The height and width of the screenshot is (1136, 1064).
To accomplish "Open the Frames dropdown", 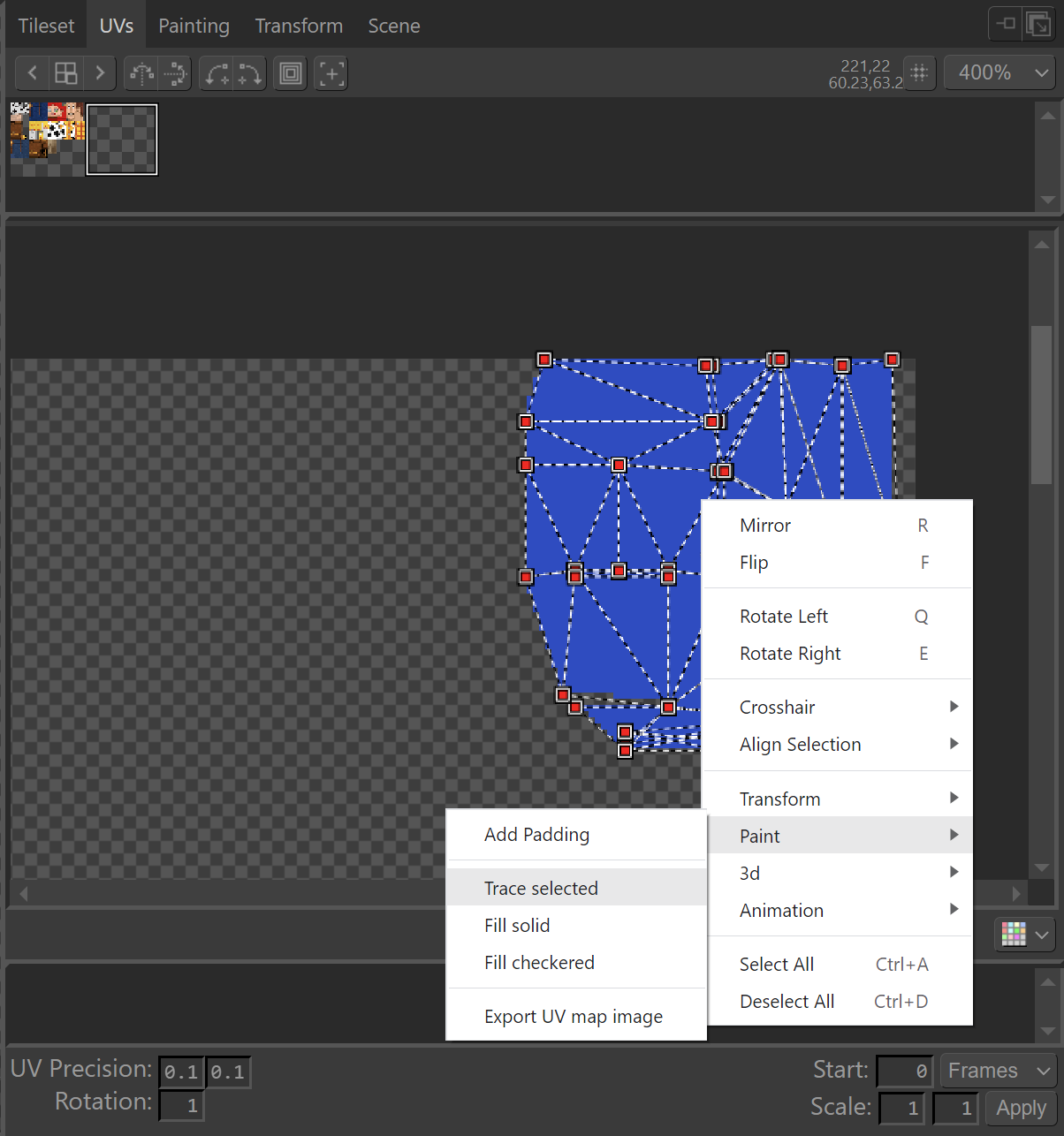I will click(x=999, y=1071).
